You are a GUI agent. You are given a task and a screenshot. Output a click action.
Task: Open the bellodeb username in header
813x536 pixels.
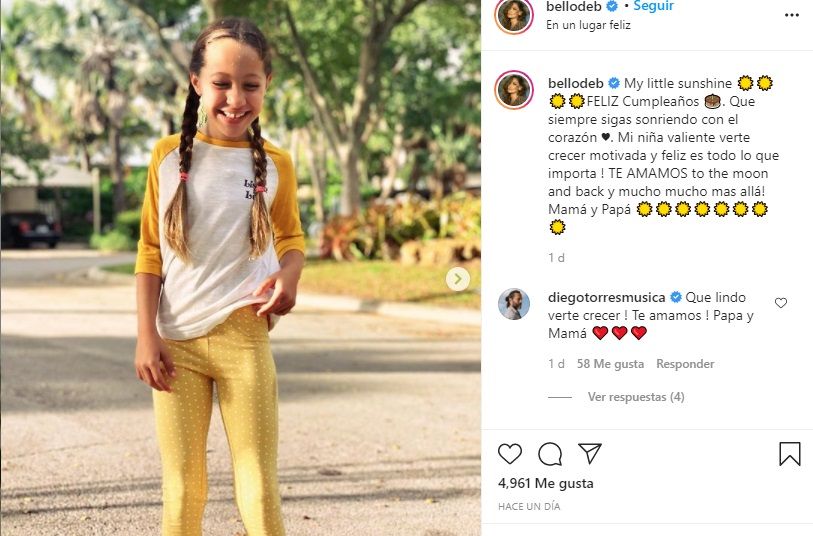pyautogui.click(x=574, y=6)
